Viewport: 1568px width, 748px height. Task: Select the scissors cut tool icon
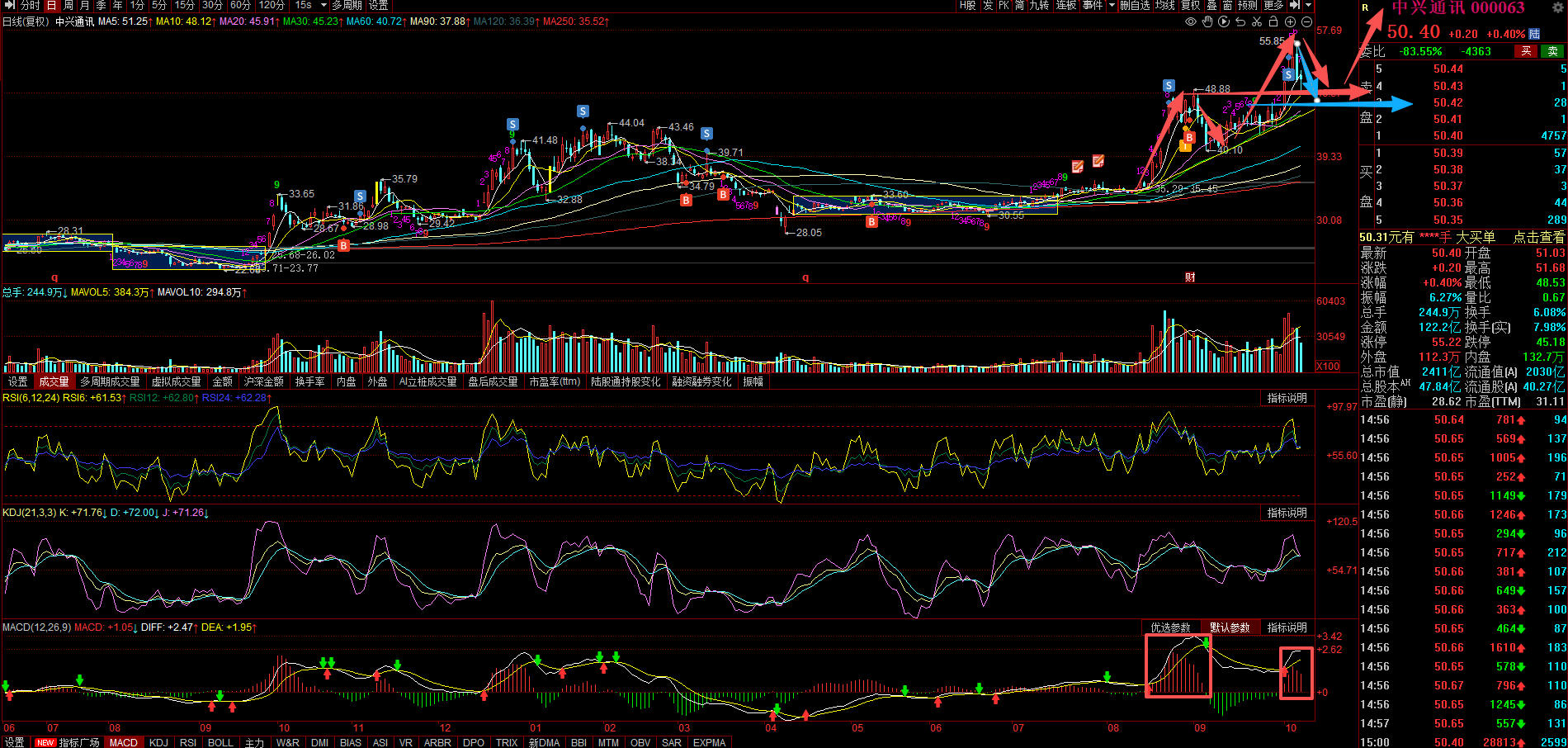[1257, 21]
